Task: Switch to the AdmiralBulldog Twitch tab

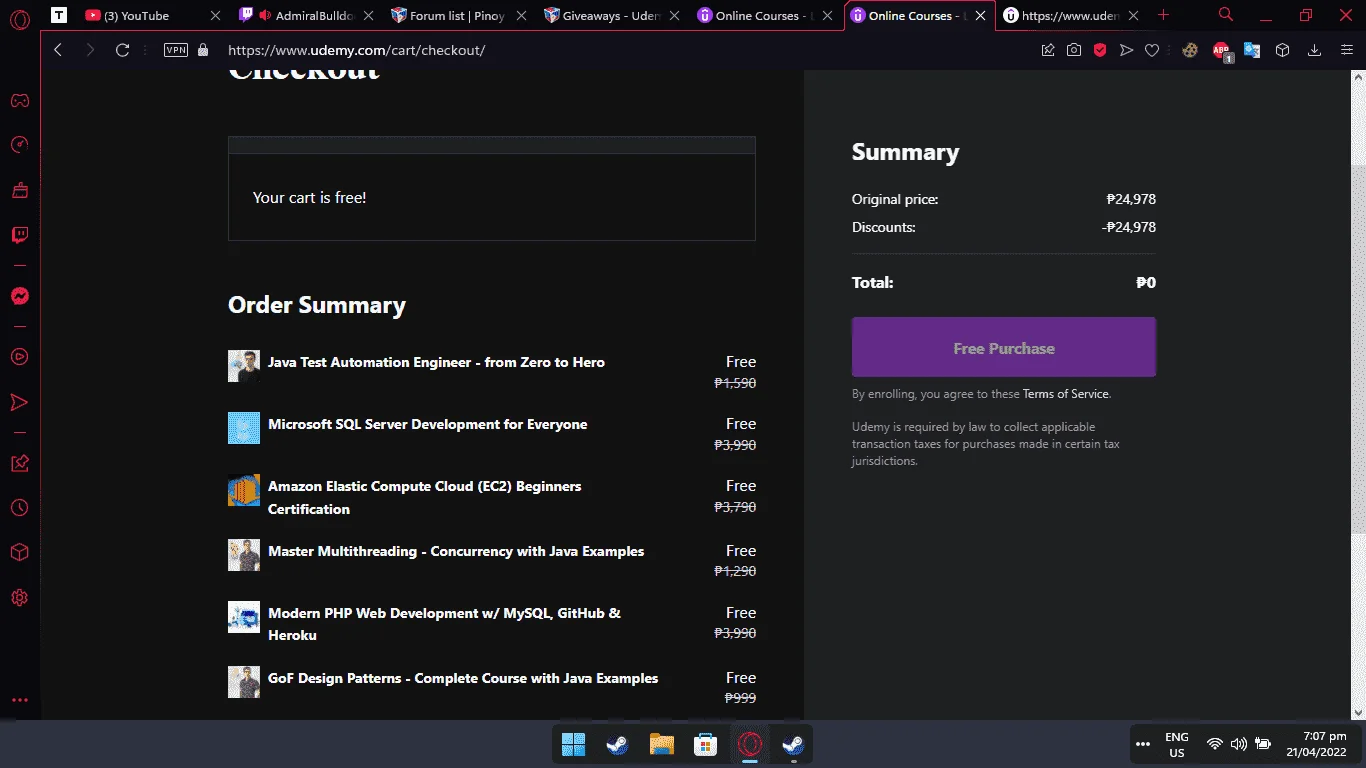Action: (x=305, y=16)
